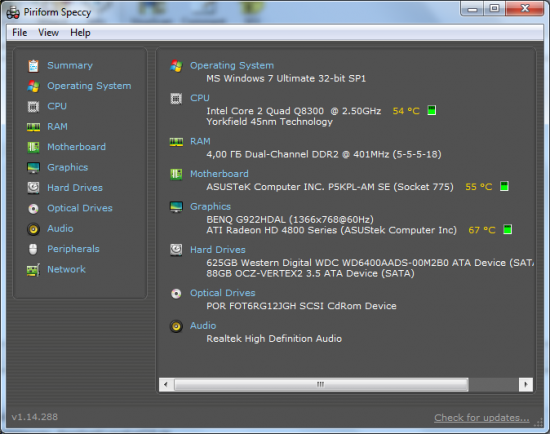
Task: Click the horizontal scrollbar right arrow
Action: coord(526,385)
